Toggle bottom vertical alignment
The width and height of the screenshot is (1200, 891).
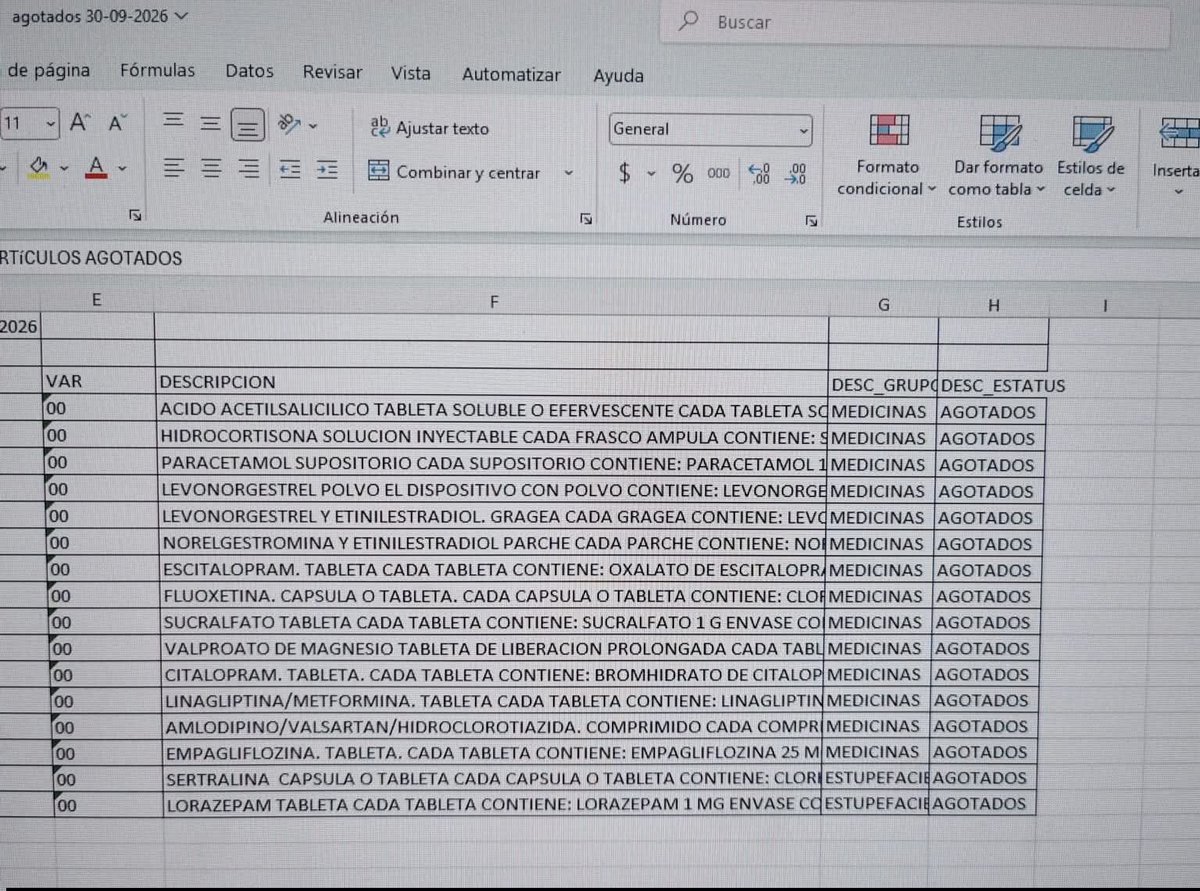click(x=247, y=126)
